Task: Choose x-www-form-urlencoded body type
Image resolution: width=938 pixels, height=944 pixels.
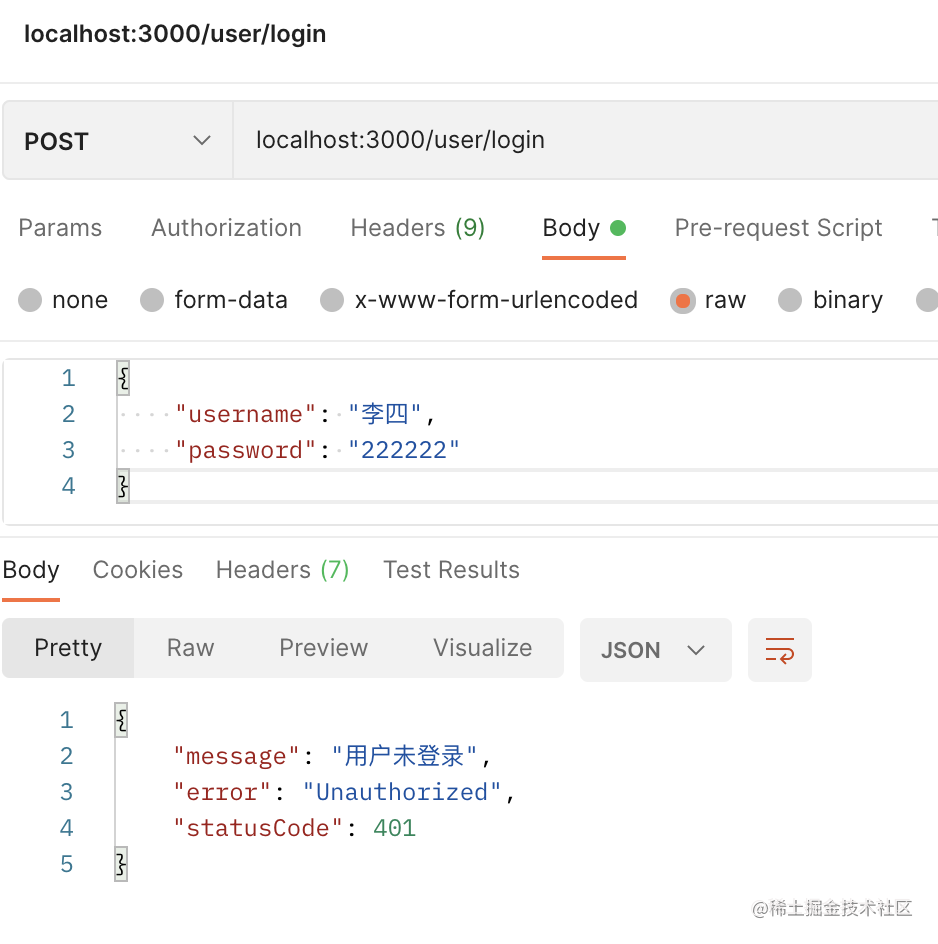Action: pyautogui.click(x=332, y=300)
